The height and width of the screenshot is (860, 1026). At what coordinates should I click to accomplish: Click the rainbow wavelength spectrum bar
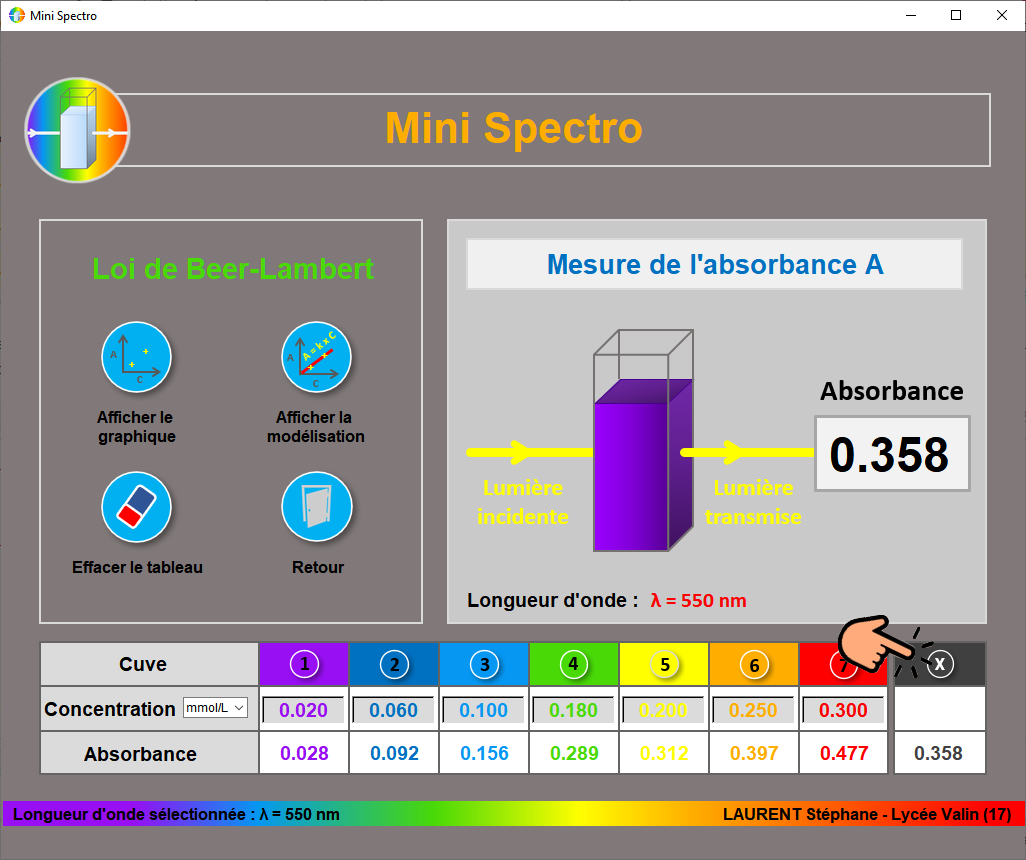click(x=512, y=814)
